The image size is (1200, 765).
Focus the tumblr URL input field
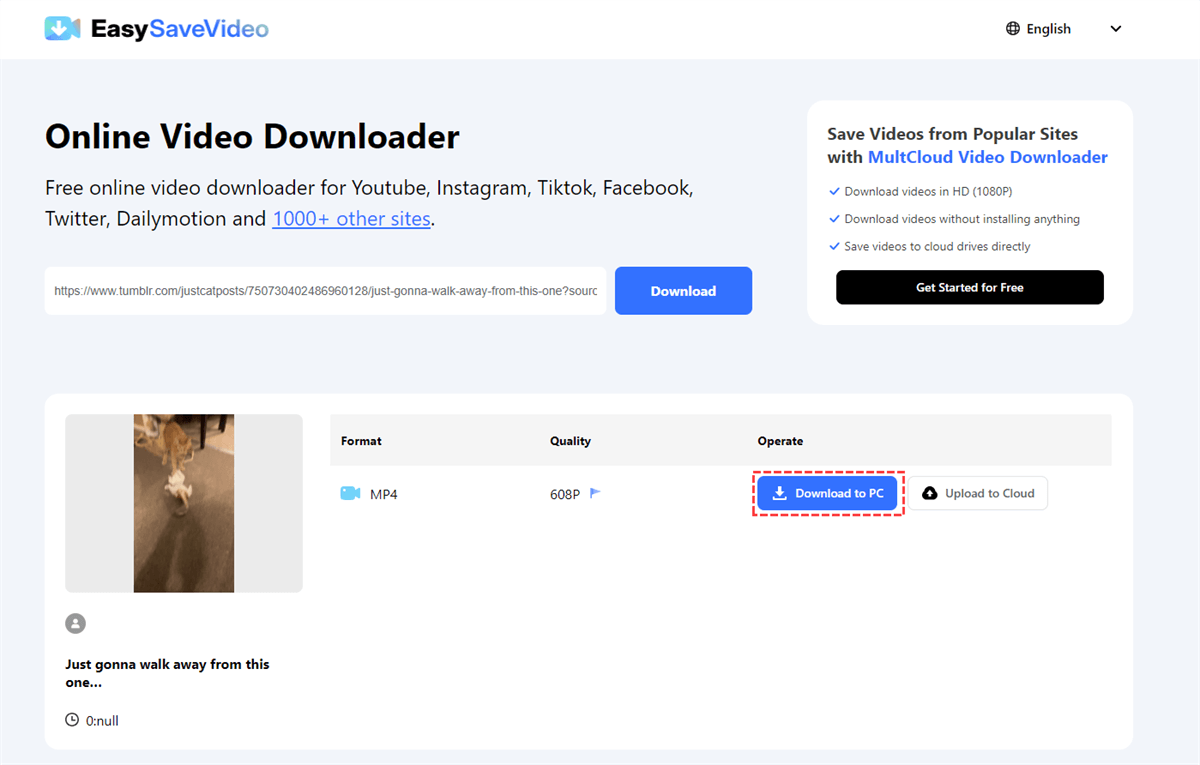(x=326, y=291)
